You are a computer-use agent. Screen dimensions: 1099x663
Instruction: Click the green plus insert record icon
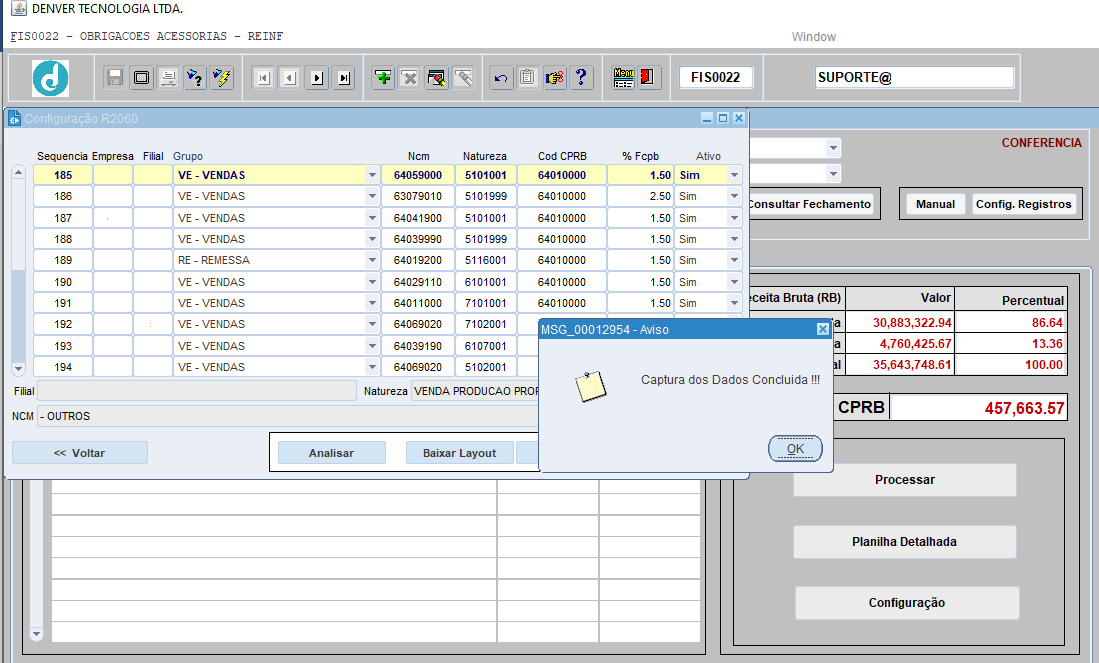[x=383, y=77]
